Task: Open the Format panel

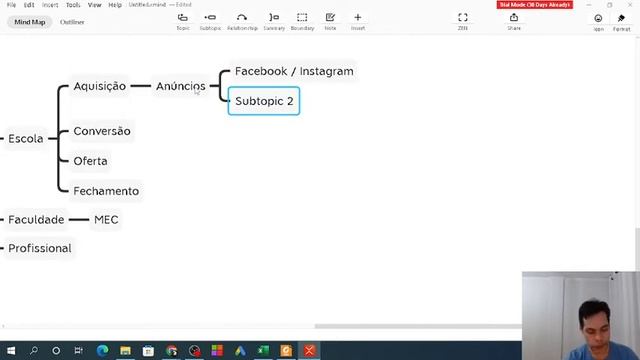Action: point(621,22)
